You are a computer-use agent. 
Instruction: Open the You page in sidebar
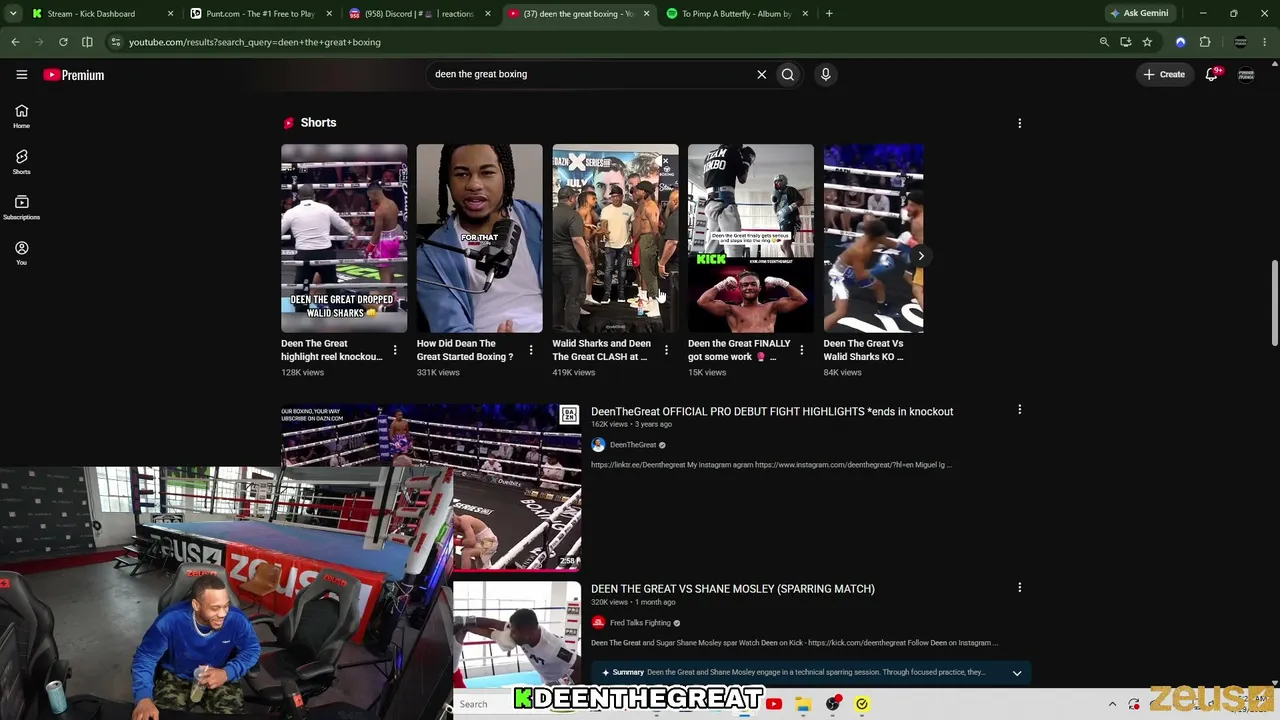[21, 253]
